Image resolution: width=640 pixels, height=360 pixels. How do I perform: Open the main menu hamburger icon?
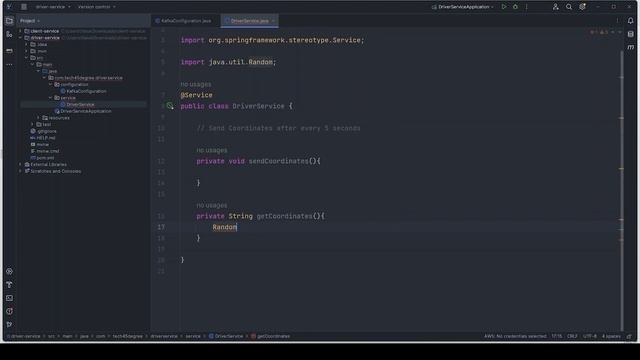[x=24, y=7]
